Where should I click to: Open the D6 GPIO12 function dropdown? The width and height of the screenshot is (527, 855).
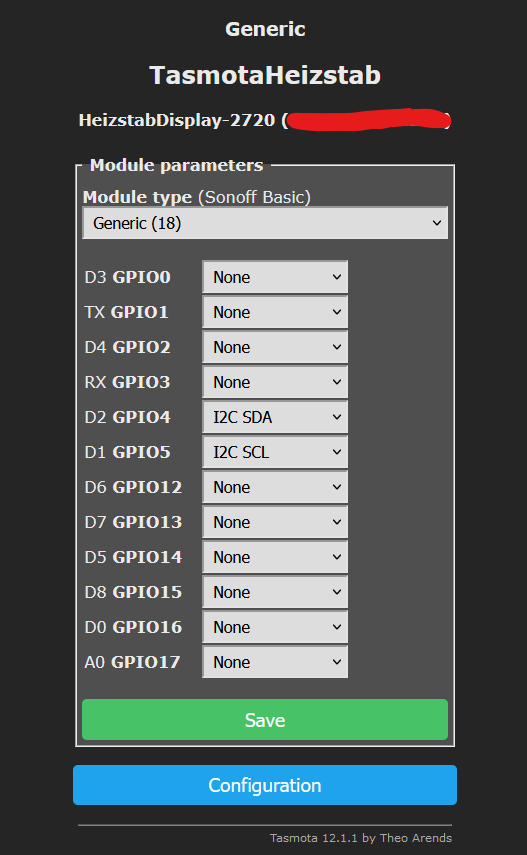point(275,487)
